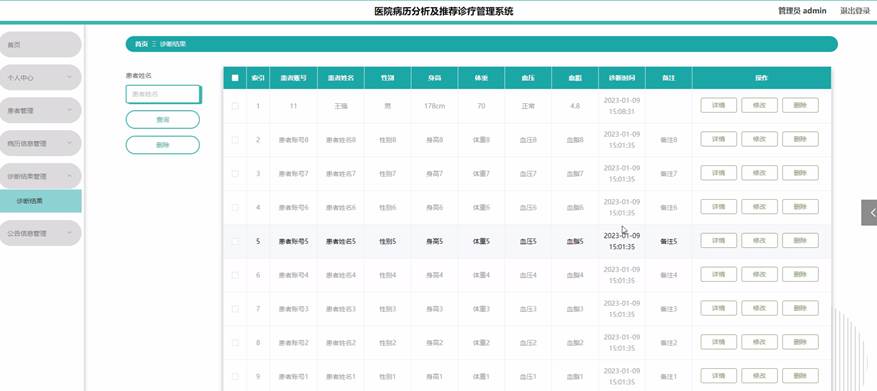Click 首页 in the breadcrumb bar

142,44
